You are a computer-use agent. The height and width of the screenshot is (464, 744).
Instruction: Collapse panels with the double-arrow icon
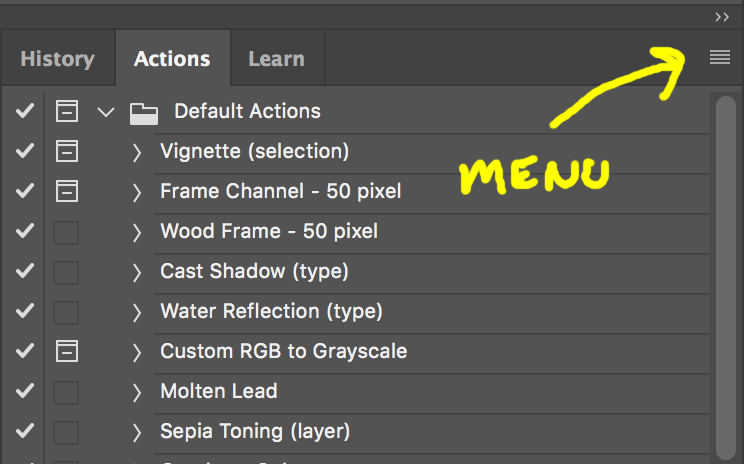[x=722, y=18]
